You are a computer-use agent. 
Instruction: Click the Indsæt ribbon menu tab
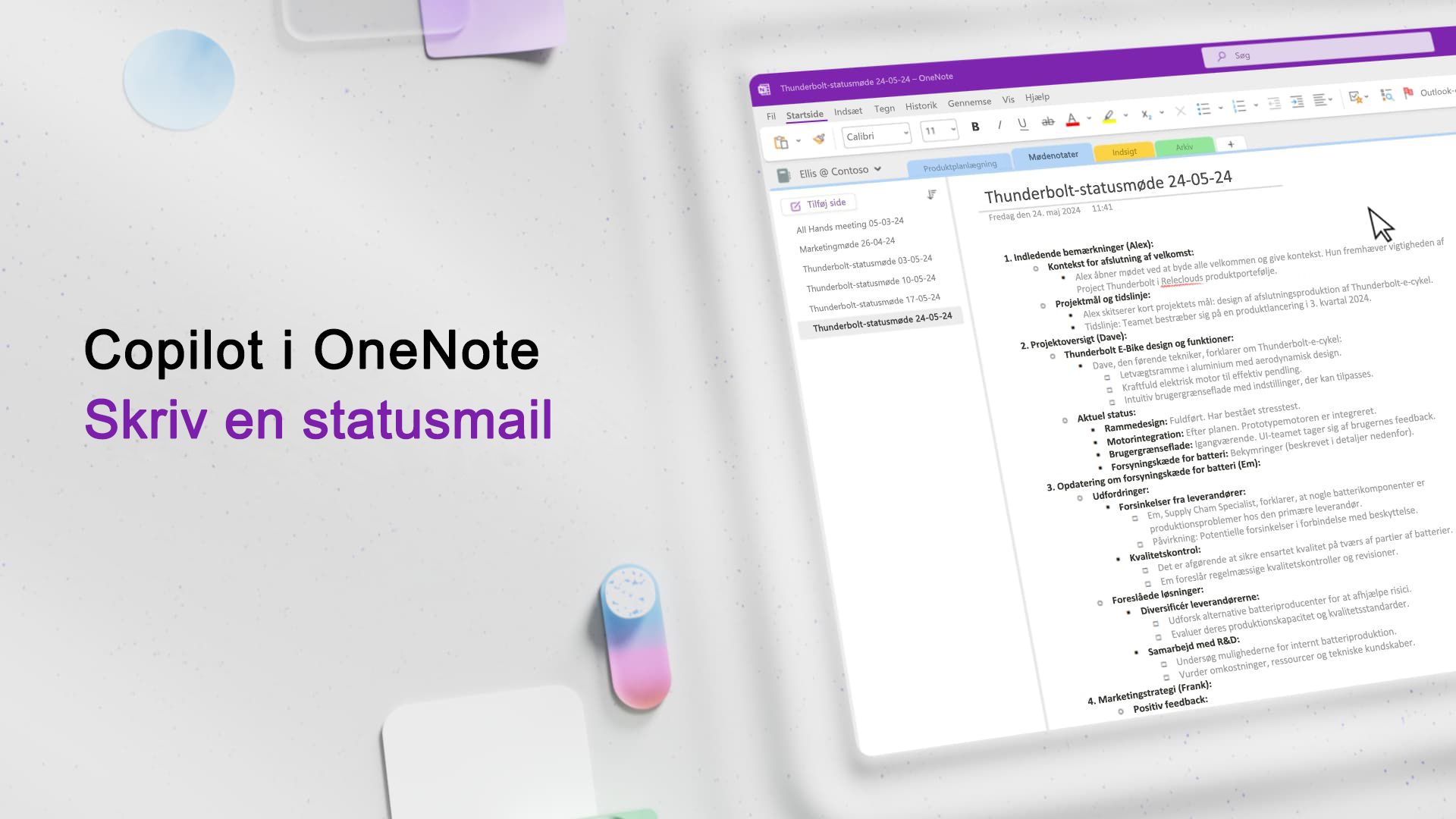point(848,111)
